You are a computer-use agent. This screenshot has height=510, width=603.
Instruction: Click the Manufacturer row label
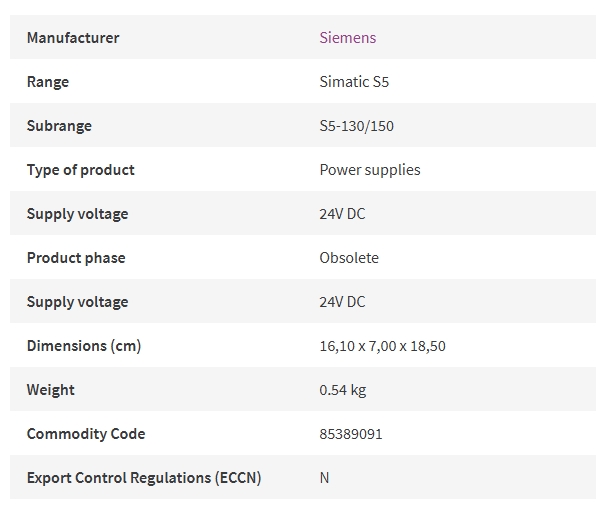(x=73, y=38)
